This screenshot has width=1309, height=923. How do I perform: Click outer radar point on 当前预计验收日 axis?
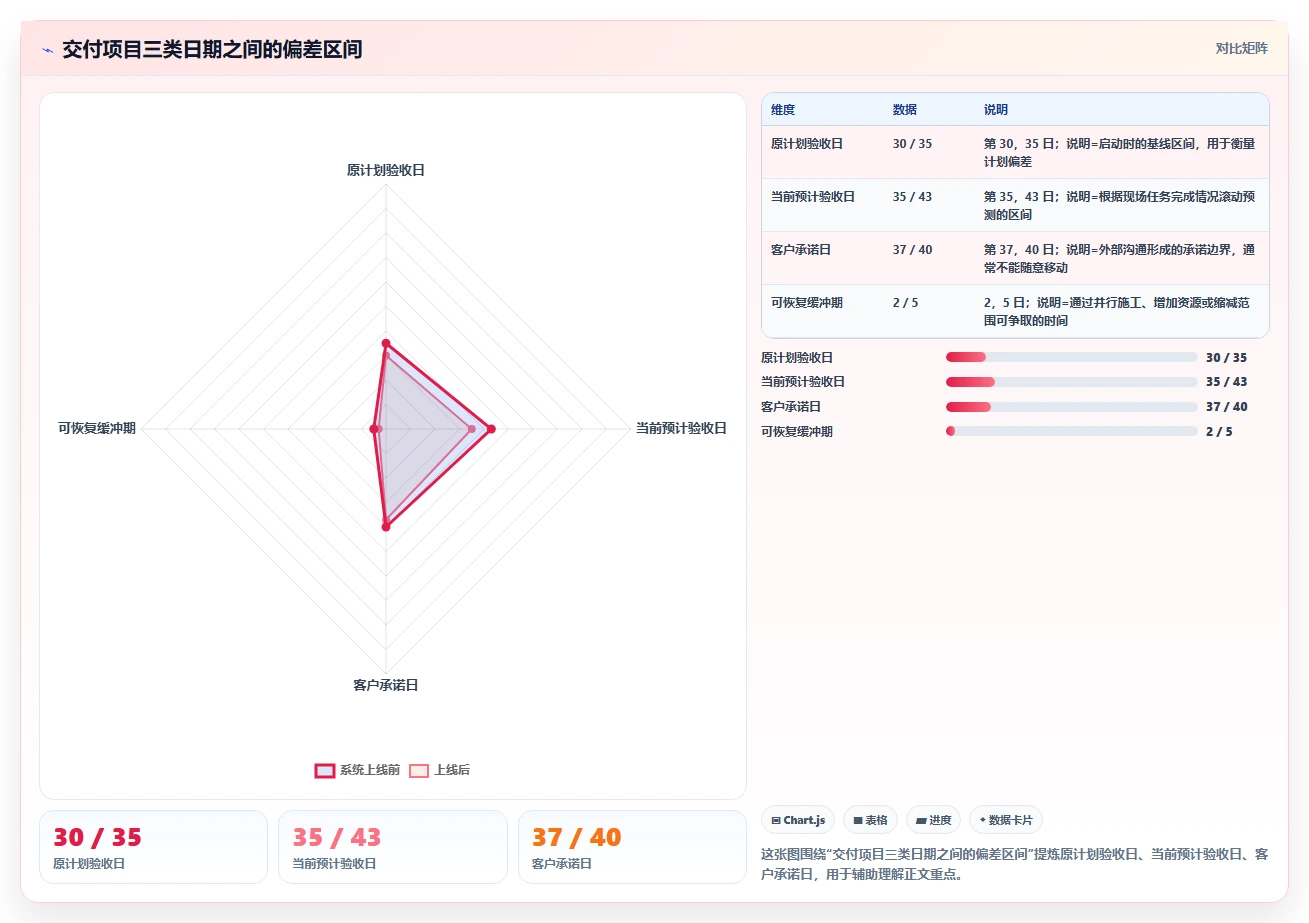(x=490, y=429)
